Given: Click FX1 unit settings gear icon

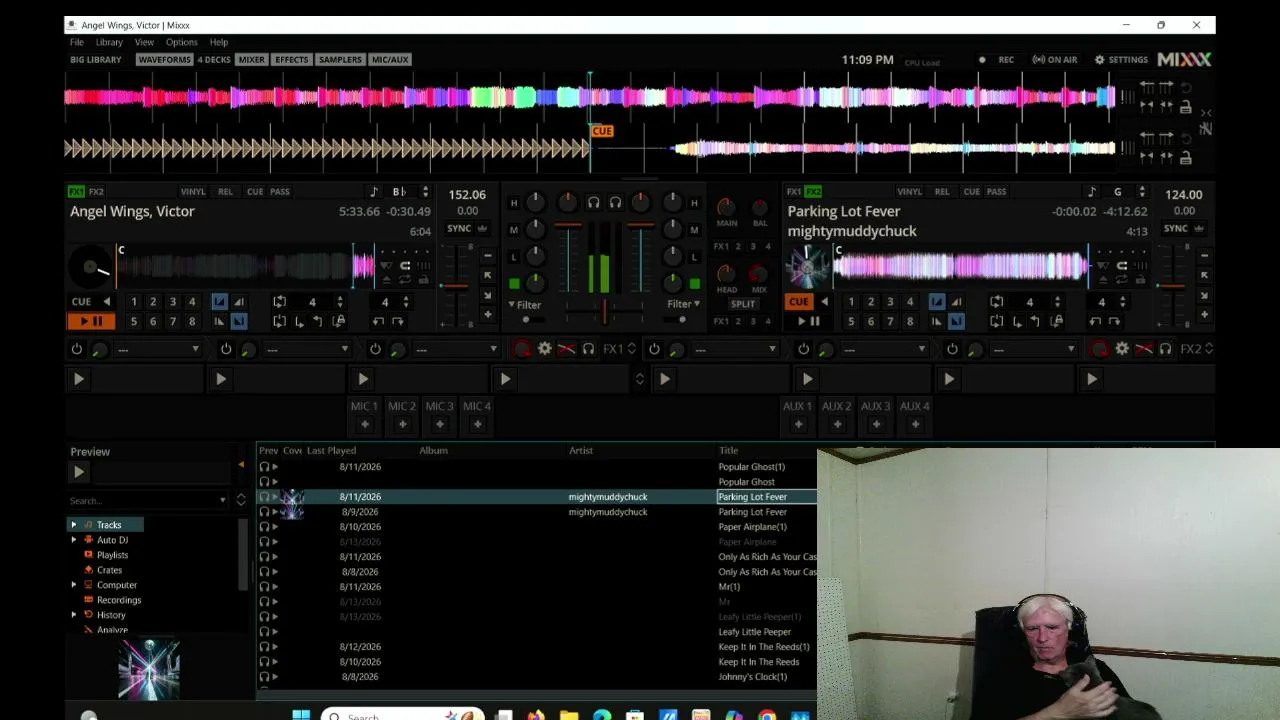Looking at the screenshot, I should (x=545, y=349).
